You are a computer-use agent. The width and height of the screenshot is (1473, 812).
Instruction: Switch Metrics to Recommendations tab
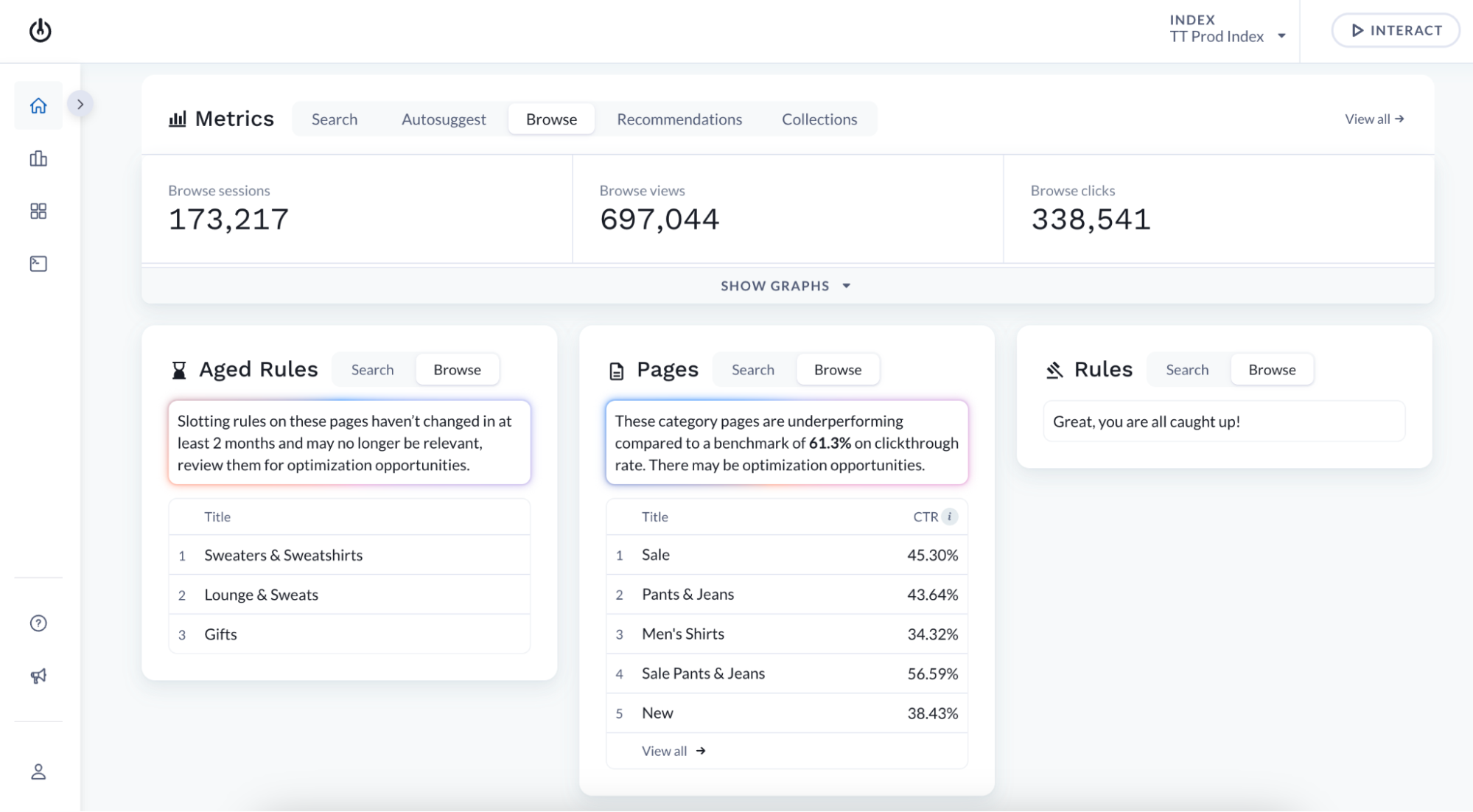tap(679, 119)
